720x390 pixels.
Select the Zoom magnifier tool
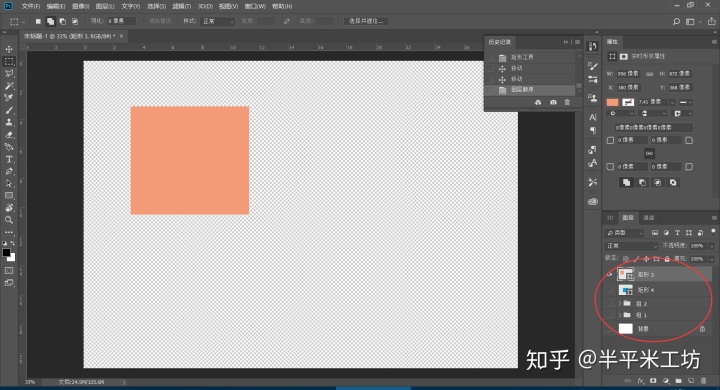pyautogui.click(x=9, y=220)
